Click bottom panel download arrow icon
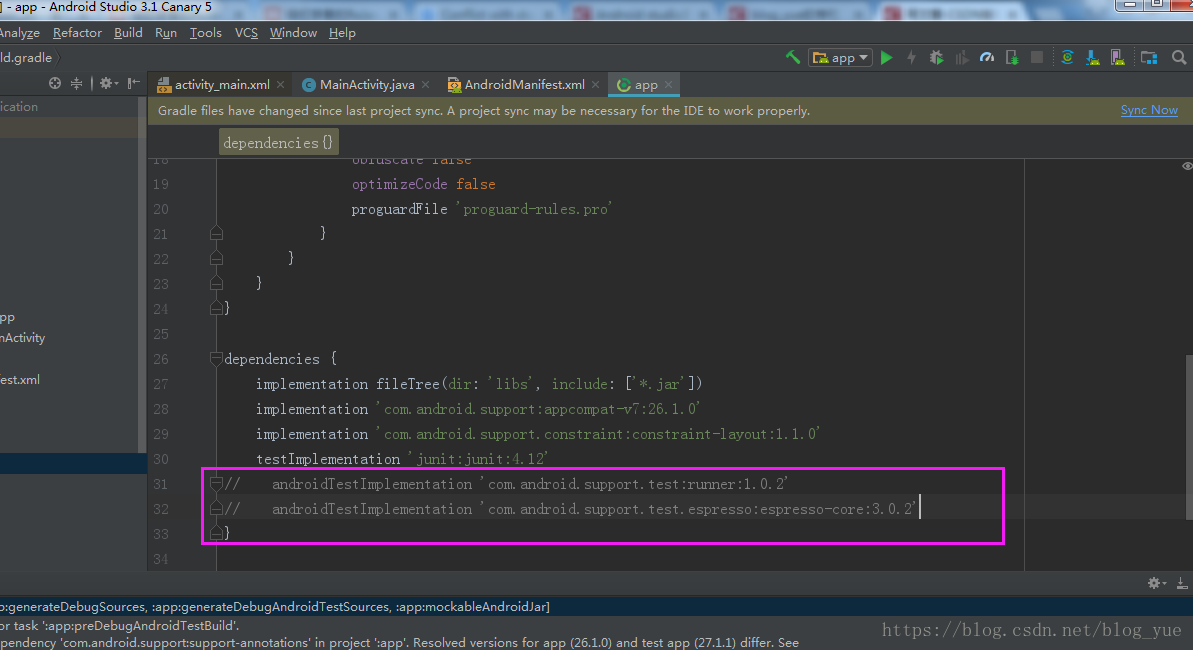This screenshot has width=1193, height=650. coord(1182,583)
